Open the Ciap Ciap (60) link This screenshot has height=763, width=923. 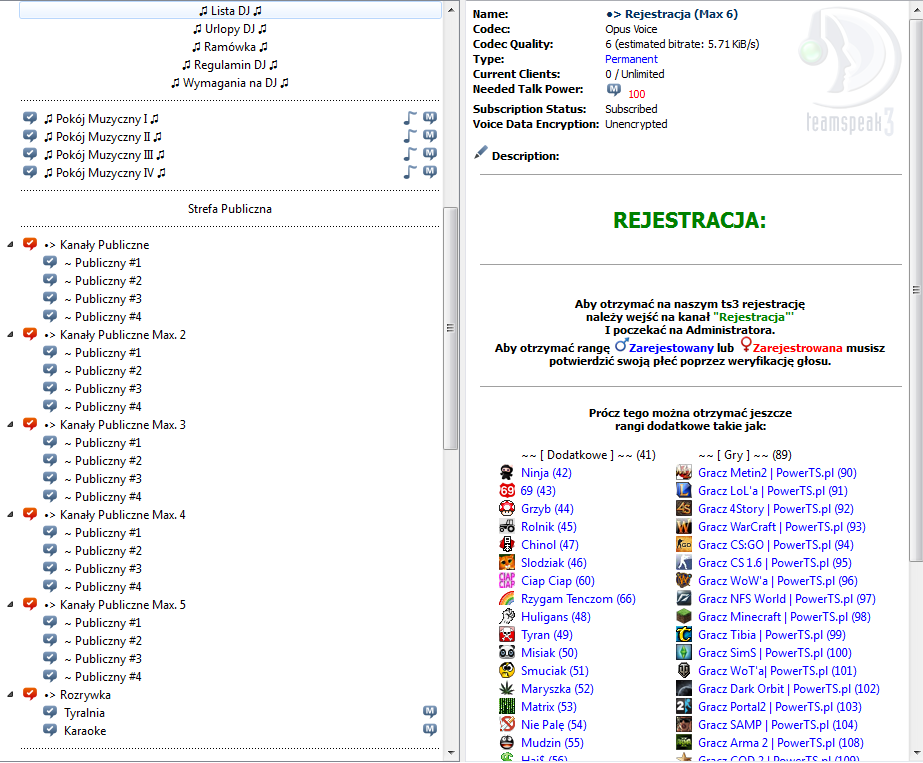(x=557, y=580)
